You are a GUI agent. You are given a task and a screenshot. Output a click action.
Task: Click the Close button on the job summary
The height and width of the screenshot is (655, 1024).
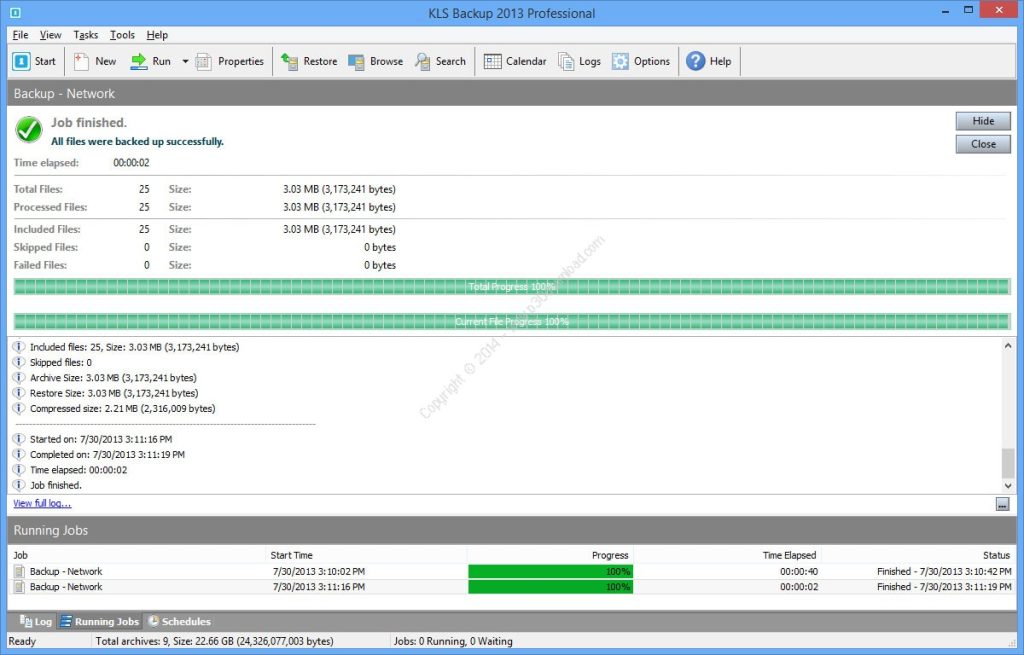coord(982,143)
